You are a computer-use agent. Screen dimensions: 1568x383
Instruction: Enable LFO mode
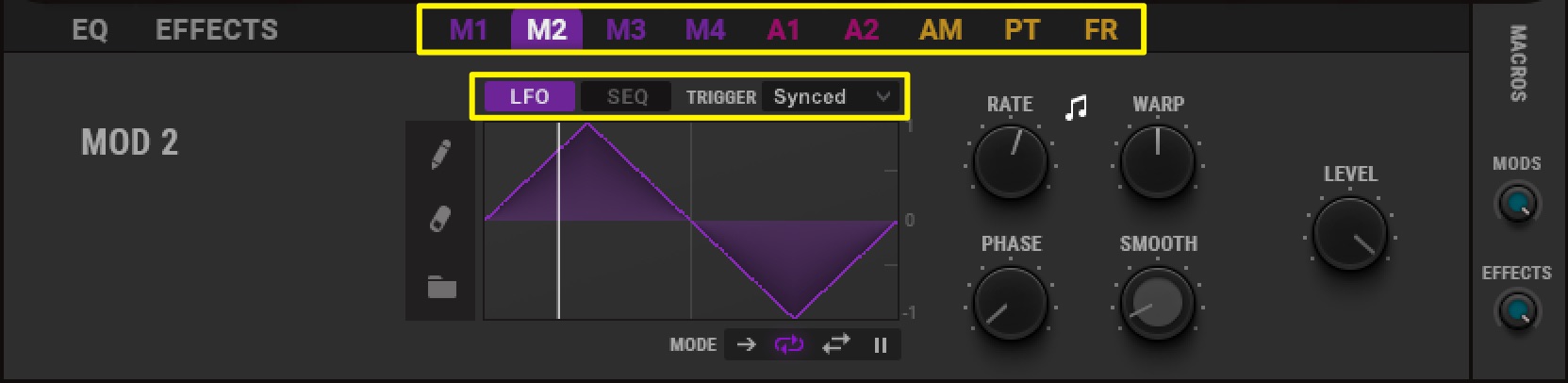[529, 96]
